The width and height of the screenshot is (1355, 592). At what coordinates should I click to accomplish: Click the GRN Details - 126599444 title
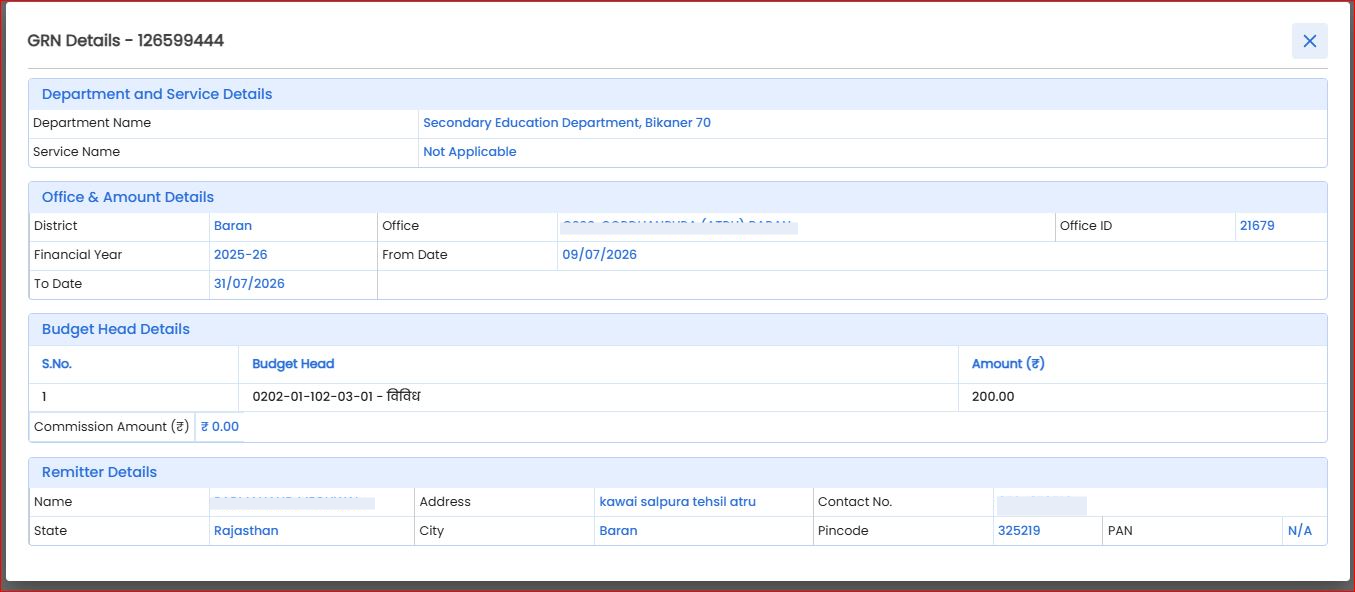point(126,41)
